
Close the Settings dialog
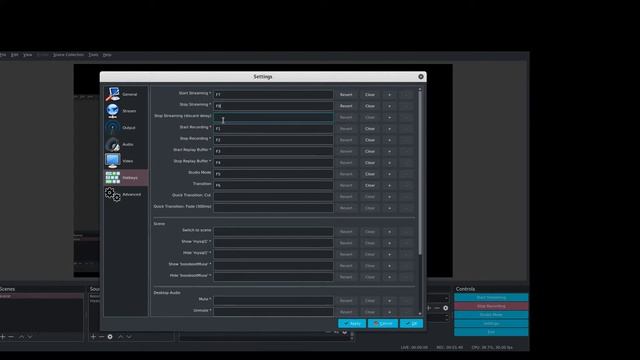click(x=421, y=77)
